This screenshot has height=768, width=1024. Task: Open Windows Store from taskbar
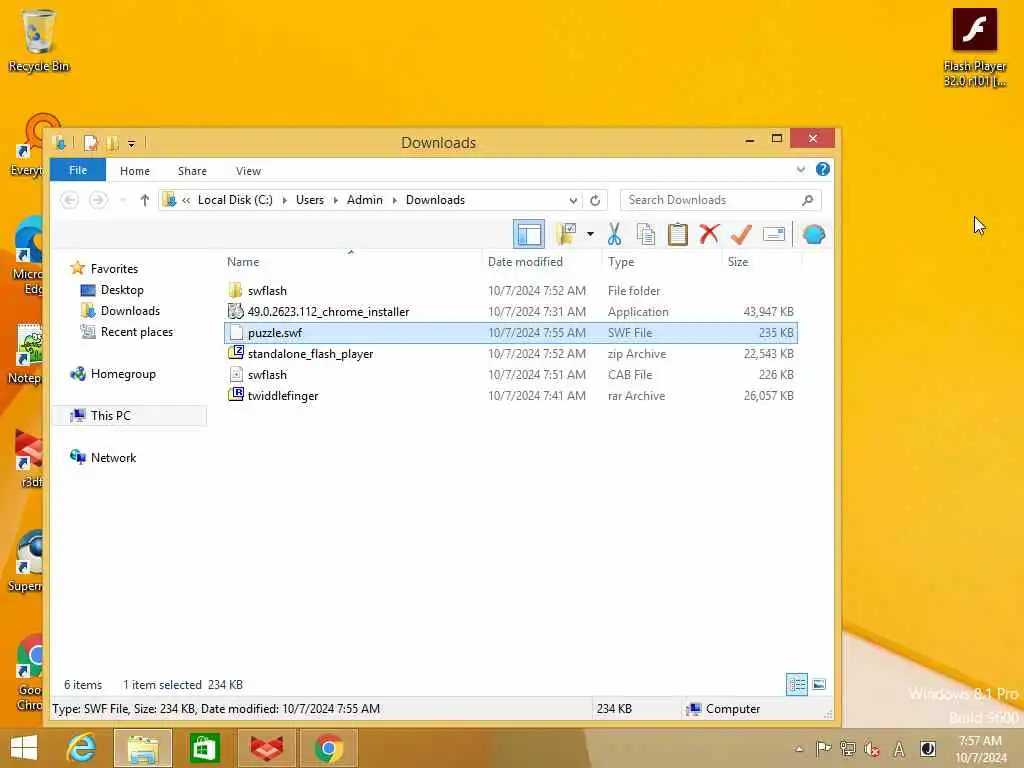point(204,748)
